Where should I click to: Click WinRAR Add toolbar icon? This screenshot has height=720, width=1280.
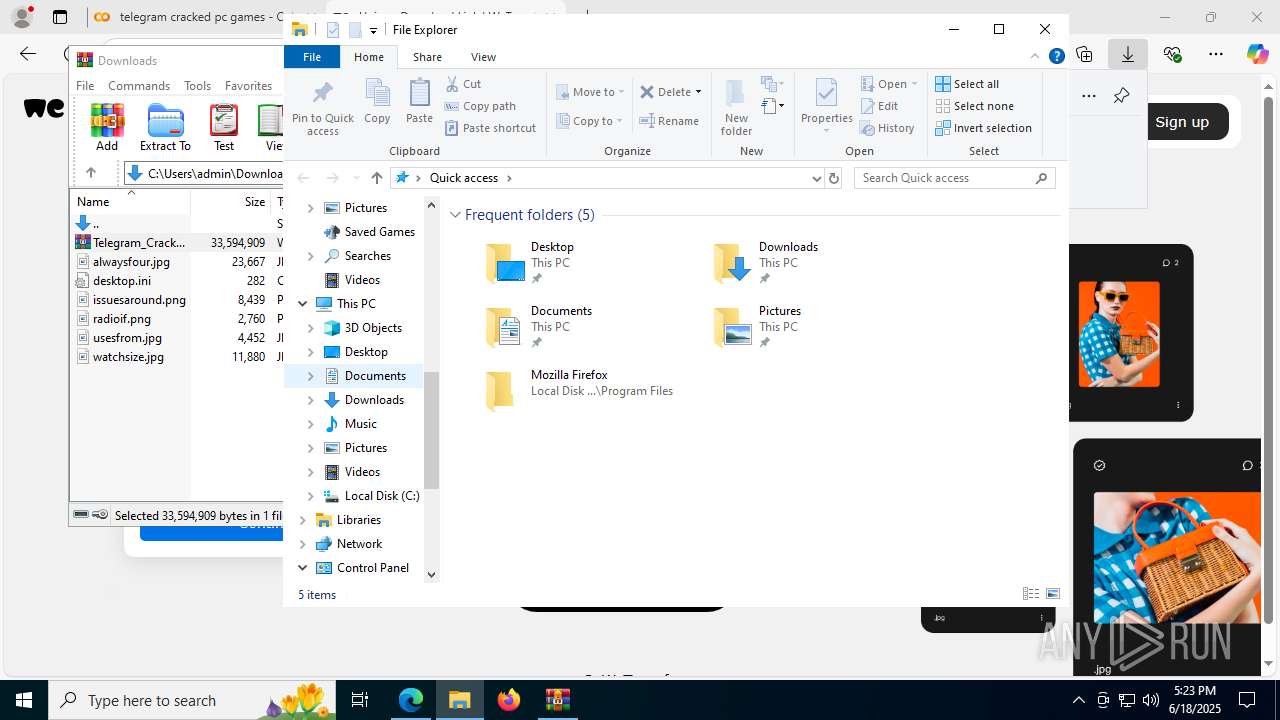(107, 128)
